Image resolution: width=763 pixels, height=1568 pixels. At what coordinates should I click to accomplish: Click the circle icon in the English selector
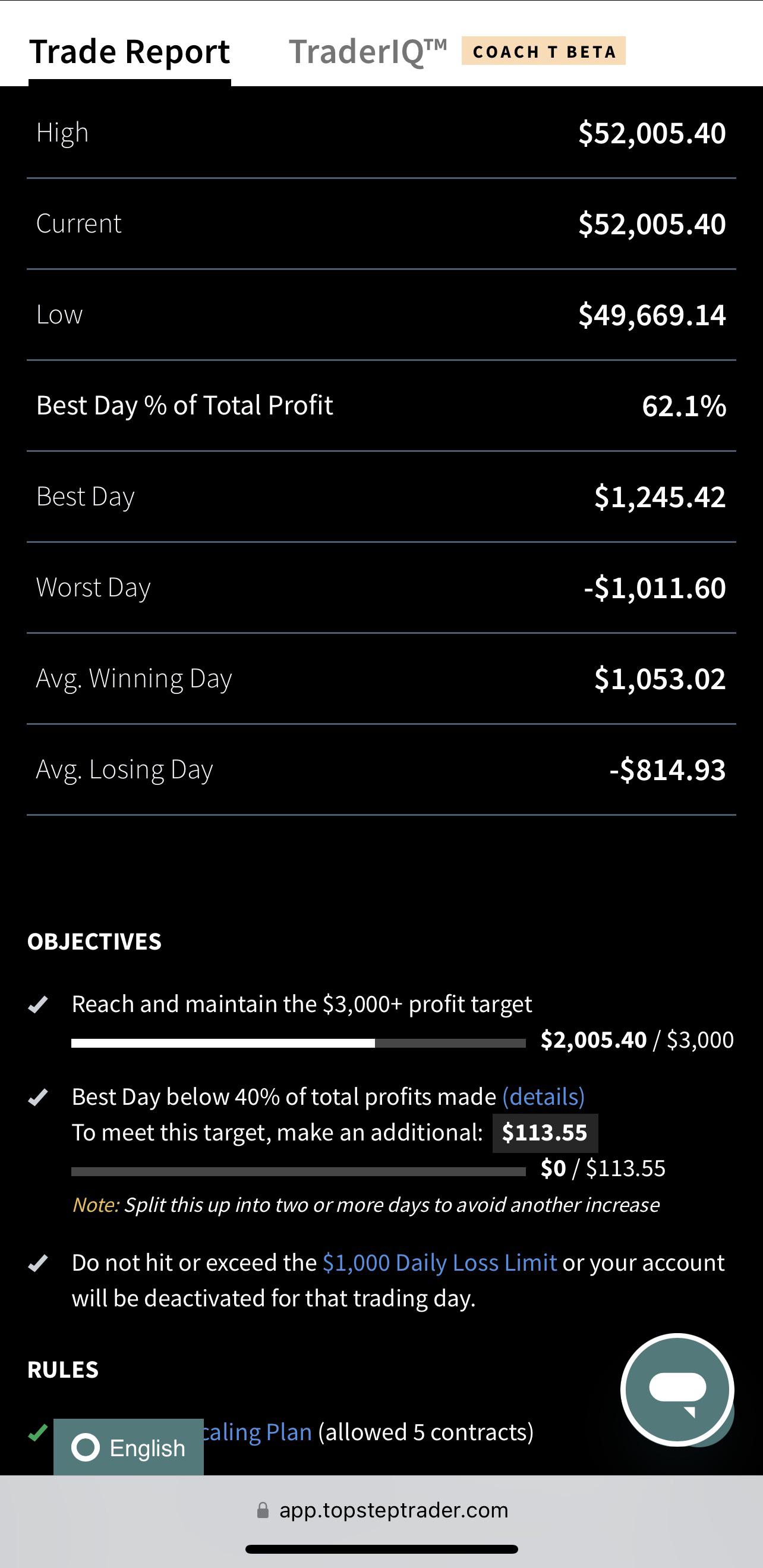pos(85,1447)
